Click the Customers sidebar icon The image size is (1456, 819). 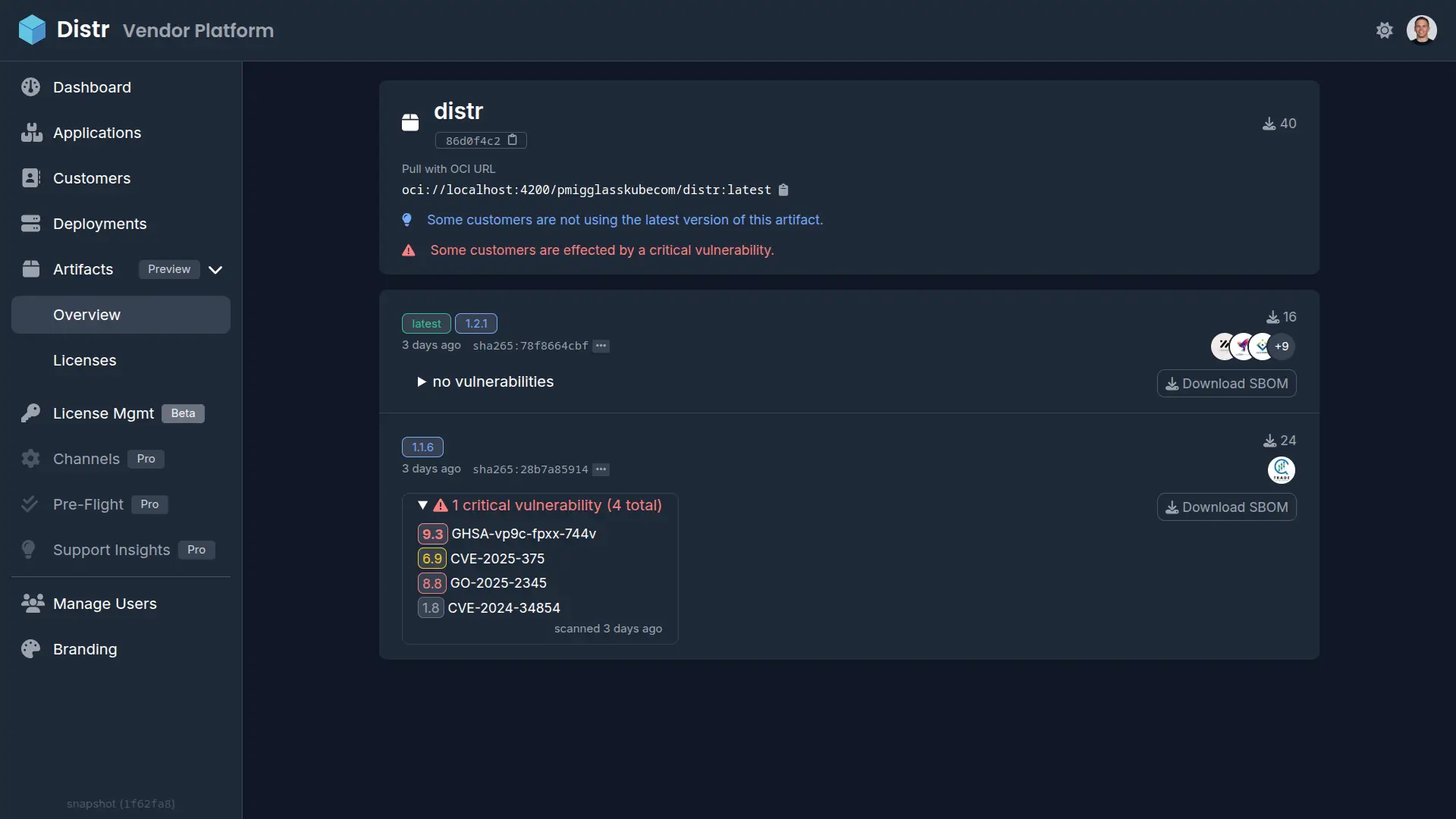(x=30, y=178)
